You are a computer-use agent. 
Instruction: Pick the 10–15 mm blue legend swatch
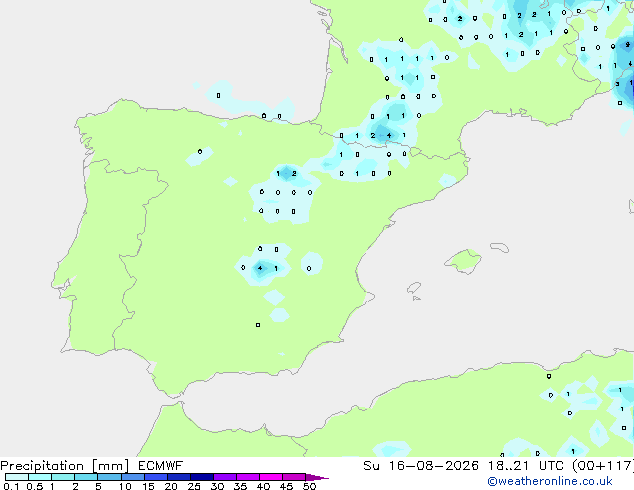point(132,477)
